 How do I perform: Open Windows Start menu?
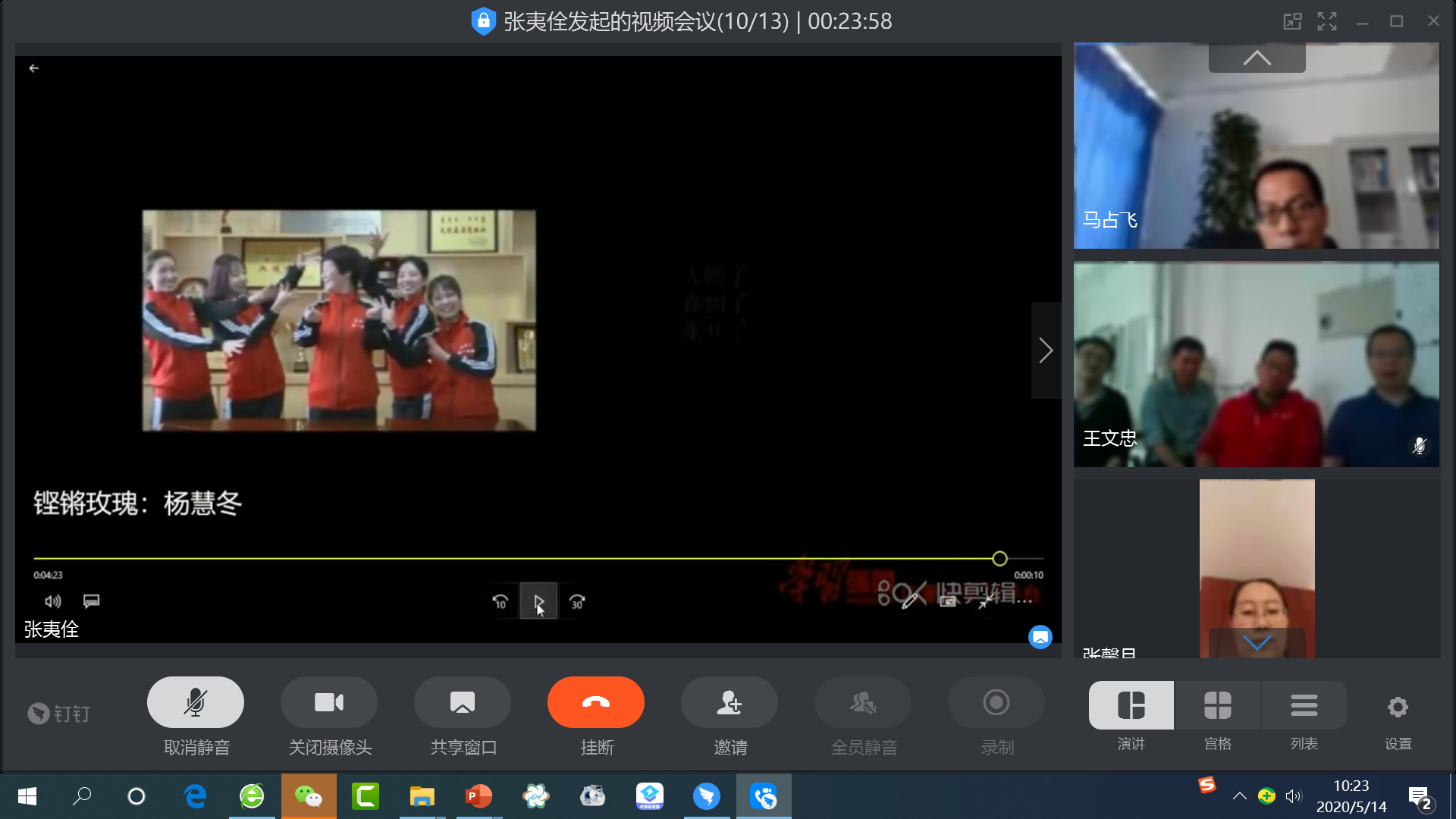point(27,796)
